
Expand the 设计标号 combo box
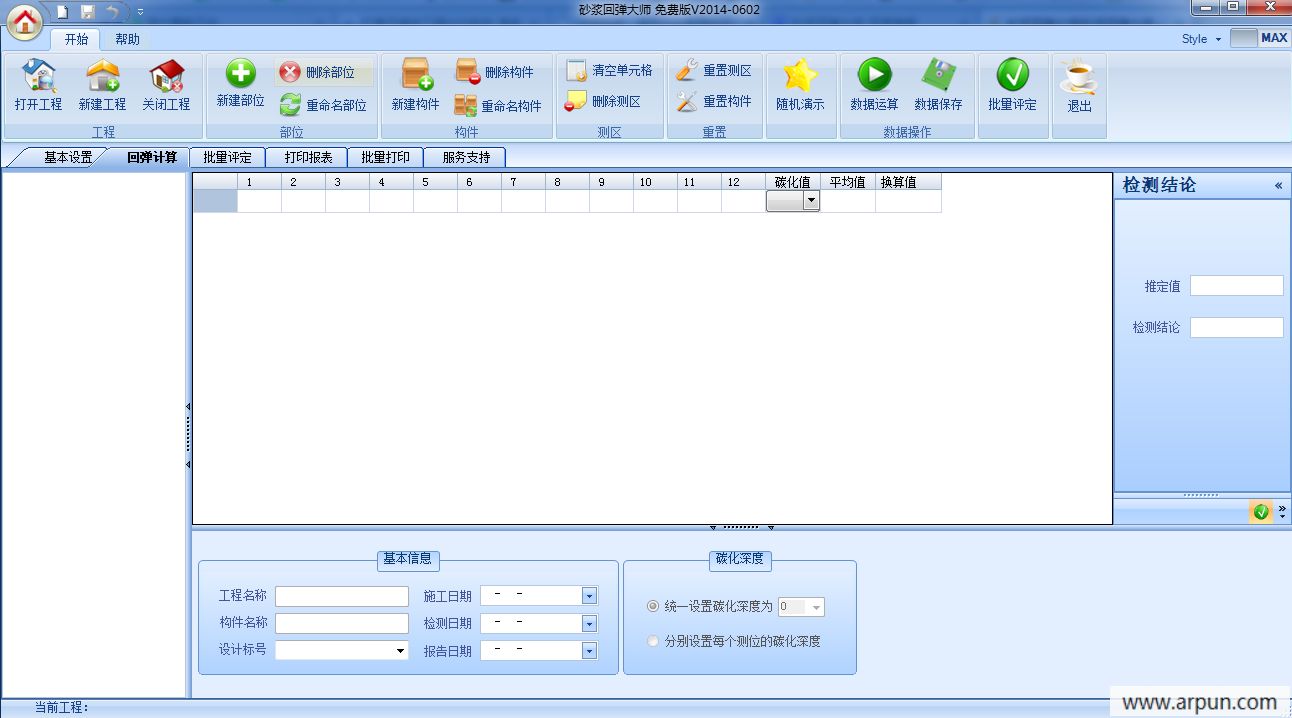click(x=400, y=650)
